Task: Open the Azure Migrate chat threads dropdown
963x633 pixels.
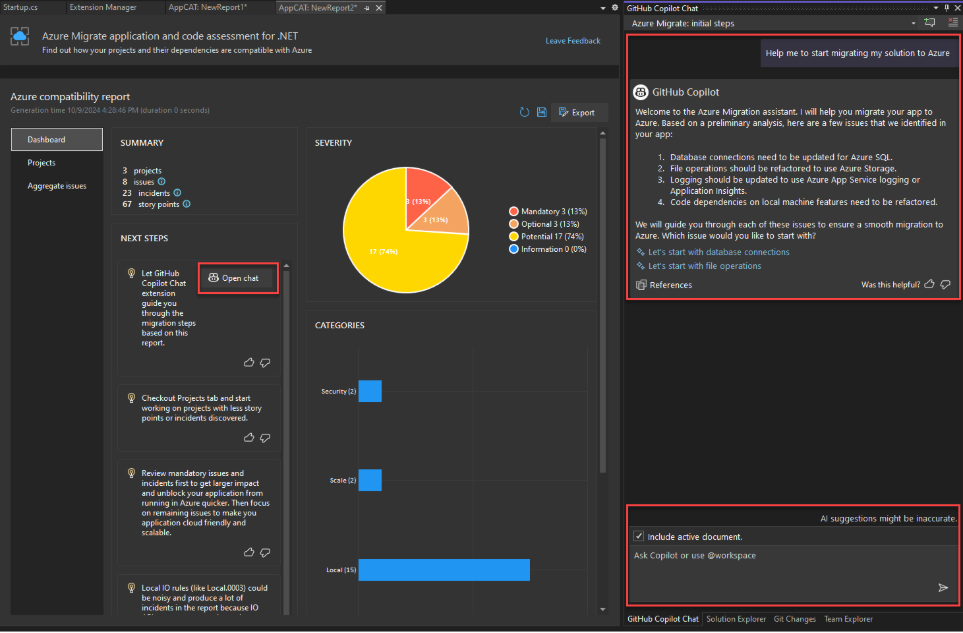Action: point(913,22)
